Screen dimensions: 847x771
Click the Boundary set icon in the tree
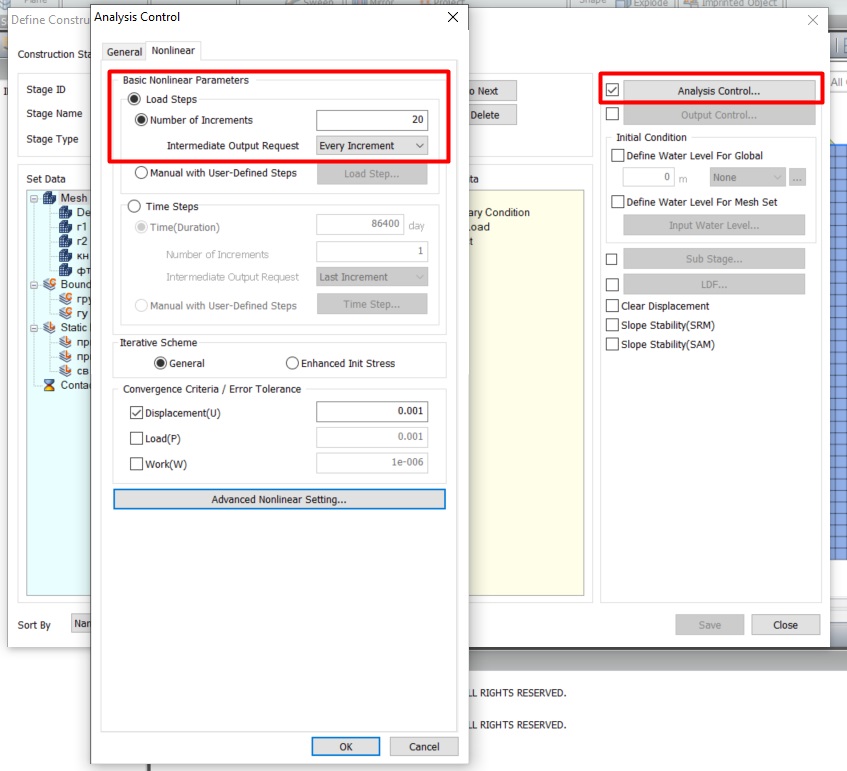(x=50, y=284)
